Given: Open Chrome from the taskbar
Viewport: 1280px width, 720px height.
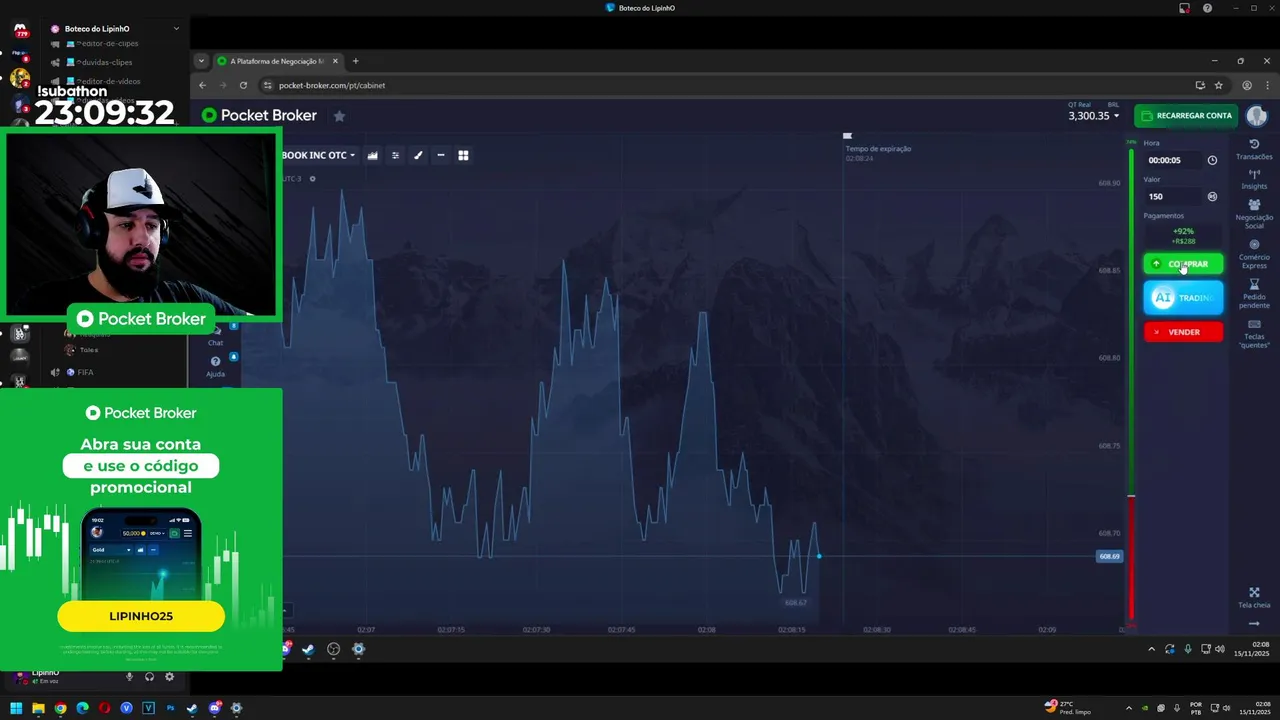Looking at the screenshot, I should pyautogui.click(x=60, y=708).
